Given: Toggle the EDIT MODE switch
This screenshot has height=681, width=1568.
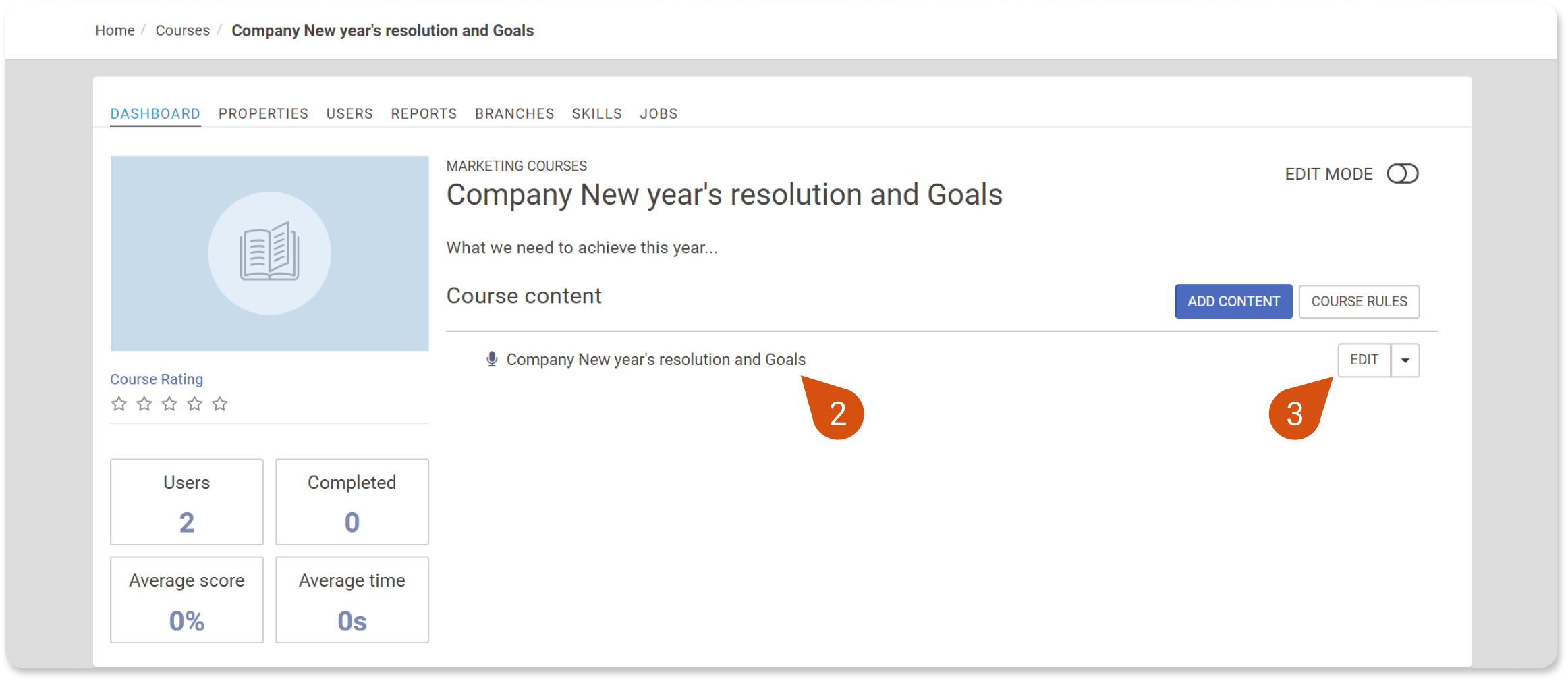Looking at the screenshot, I should (1402, 174).
